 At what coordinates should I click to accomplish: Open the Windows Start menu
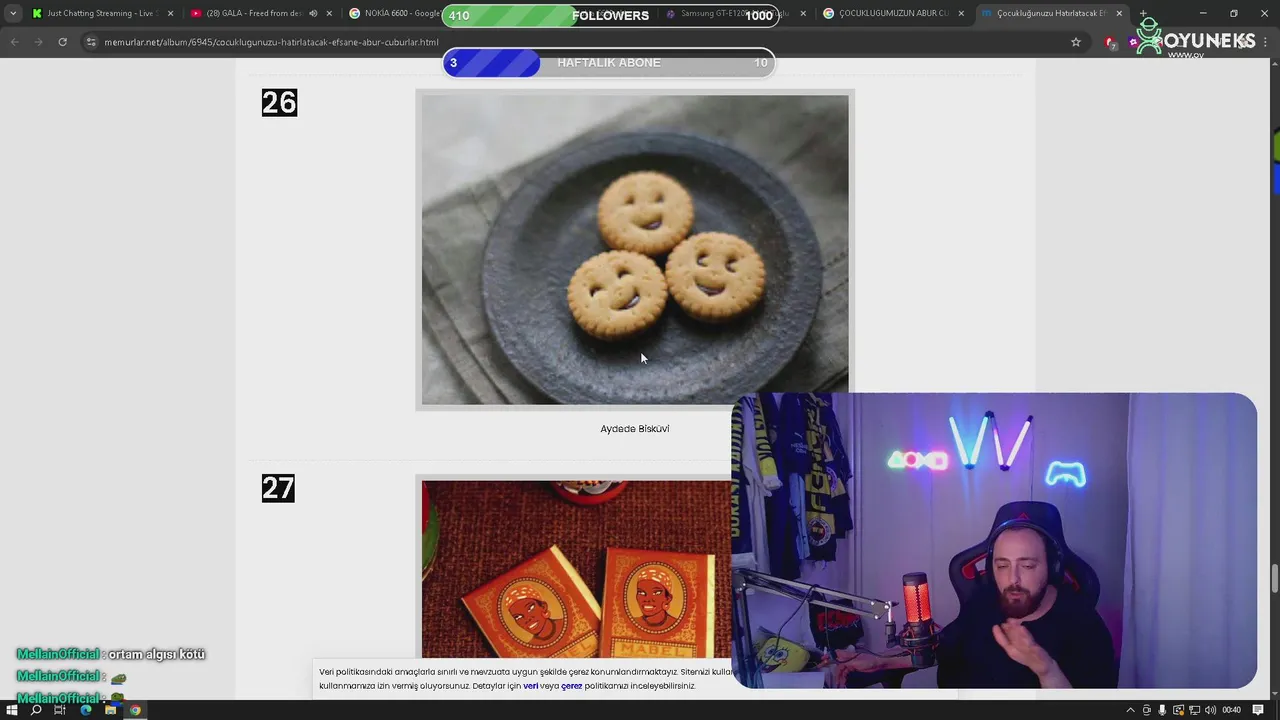click(x=12, y=710)
